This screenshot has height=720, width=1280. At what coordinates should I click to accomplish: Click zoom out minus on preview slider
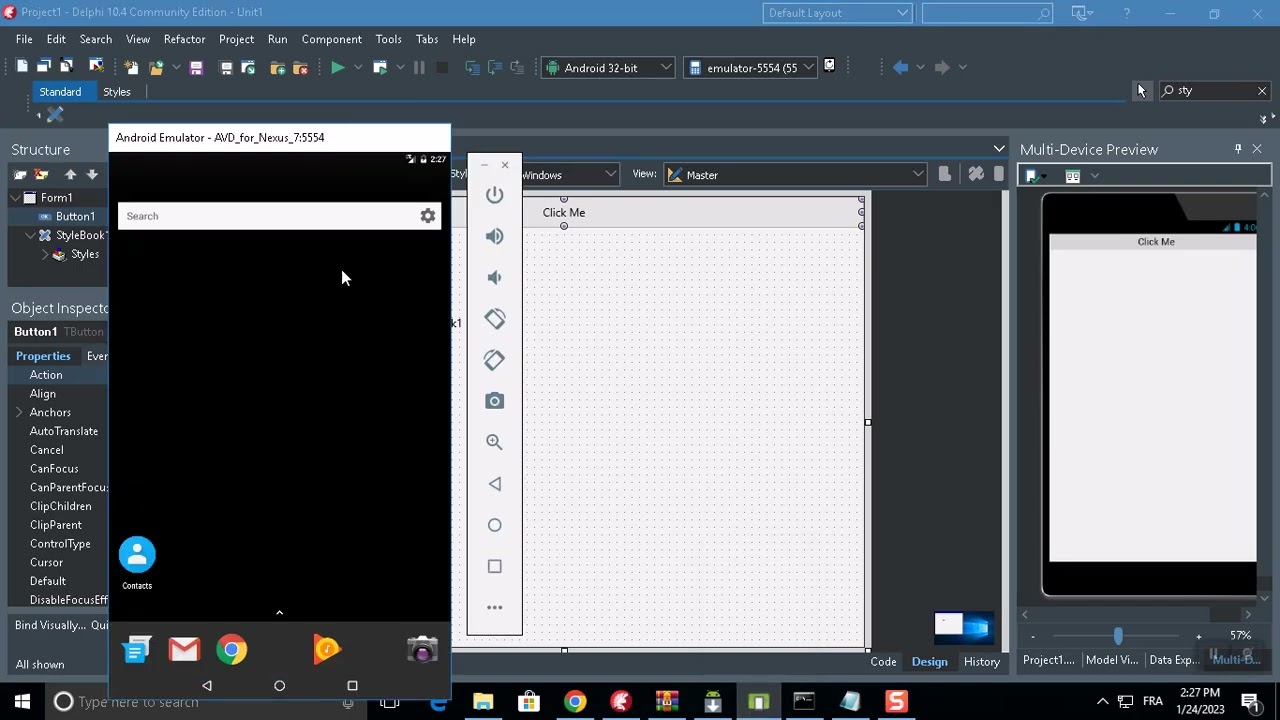1033,636
